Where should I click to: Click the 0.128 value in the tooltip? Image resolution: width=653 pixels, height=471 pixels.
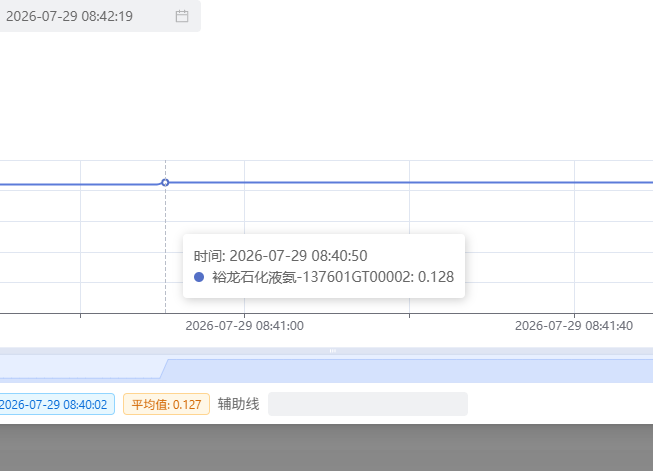click(x=436, y=277)
